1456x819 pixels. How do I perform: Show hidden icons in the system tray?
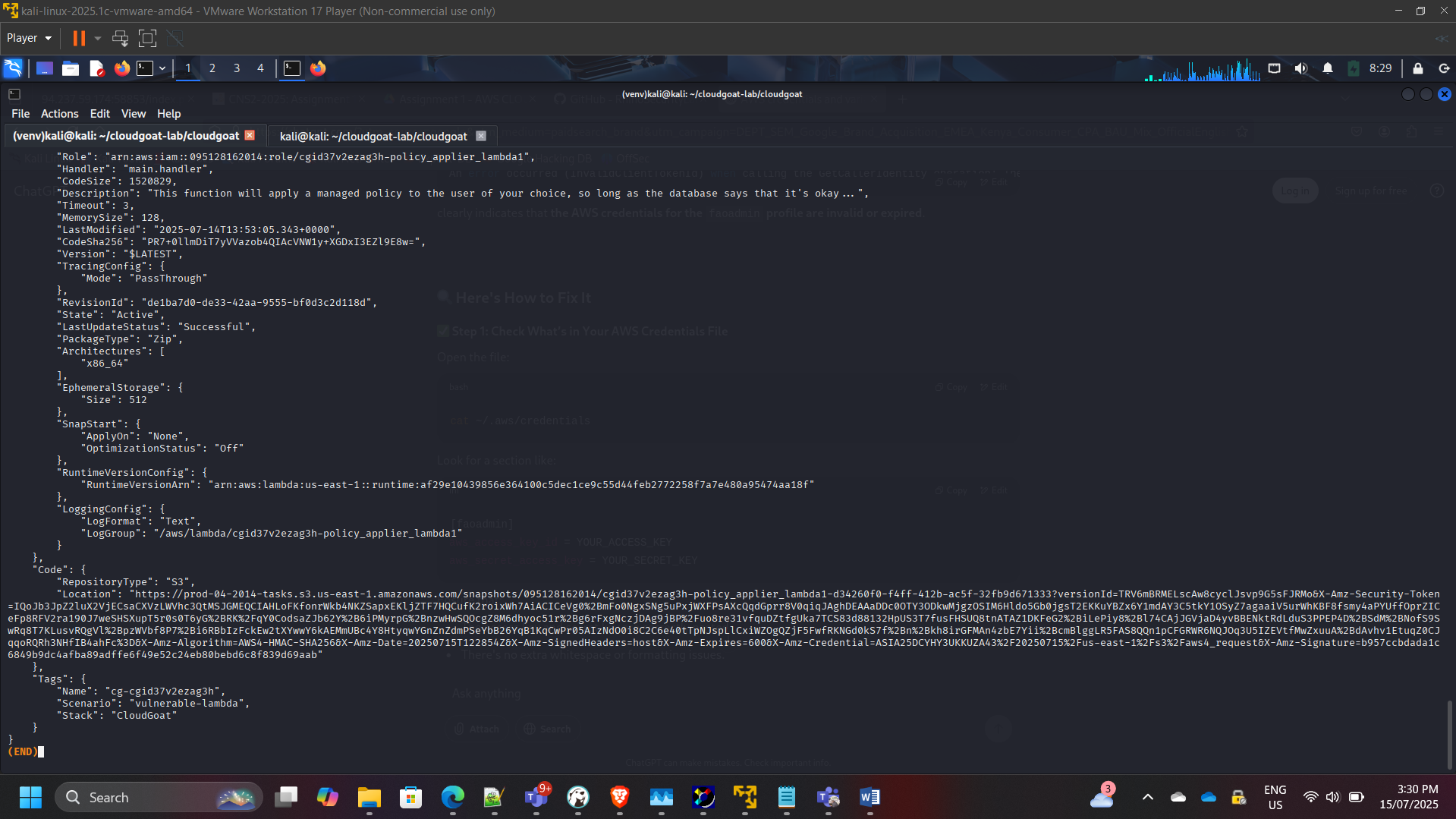click(1148, 798)
